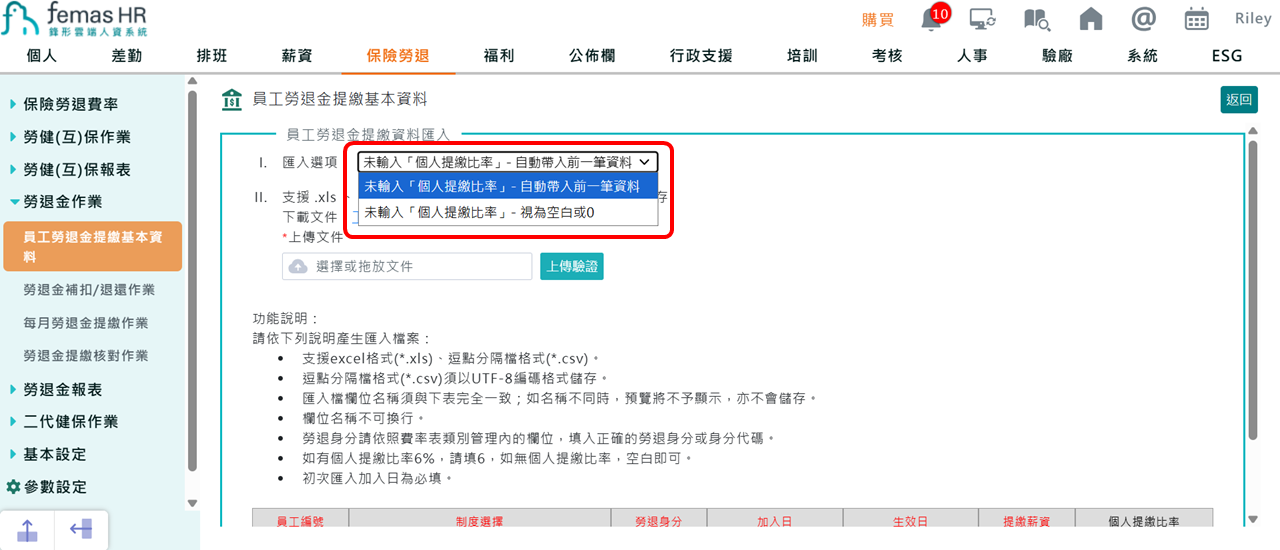The image size is (1280, 550).
Task: Click the collapse sidebar arrow icon
Action: point(82,530)
